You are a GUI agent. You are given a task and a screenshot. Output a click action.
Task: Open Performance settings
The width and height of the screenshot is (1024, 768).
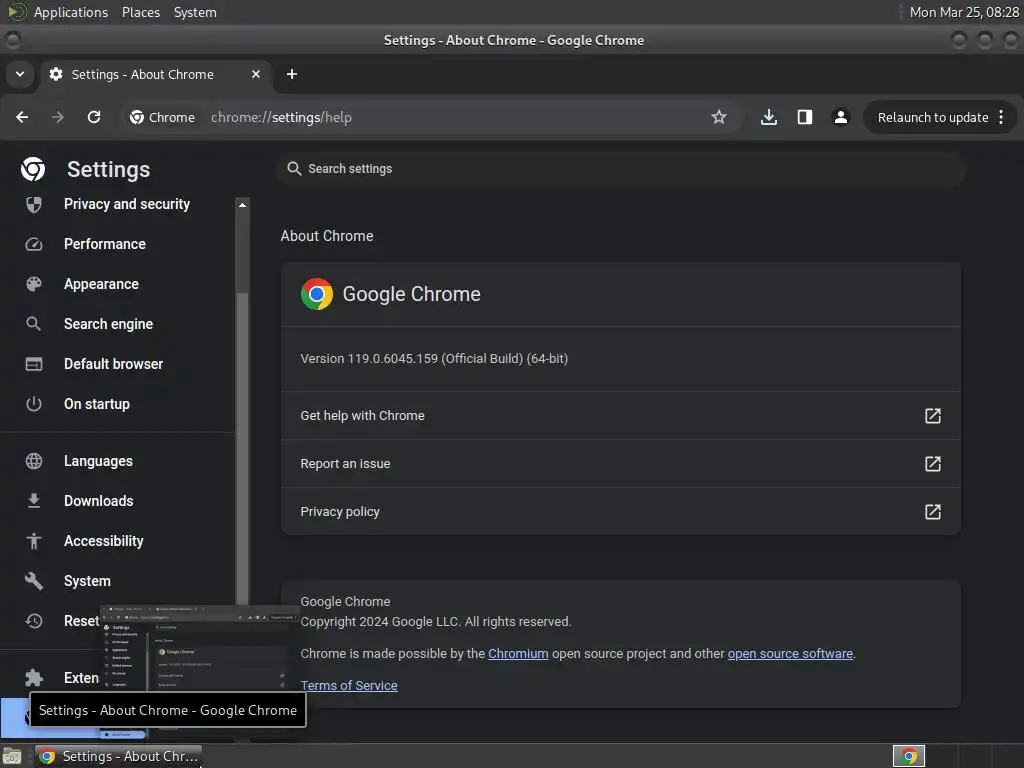[x=104, y=244]
